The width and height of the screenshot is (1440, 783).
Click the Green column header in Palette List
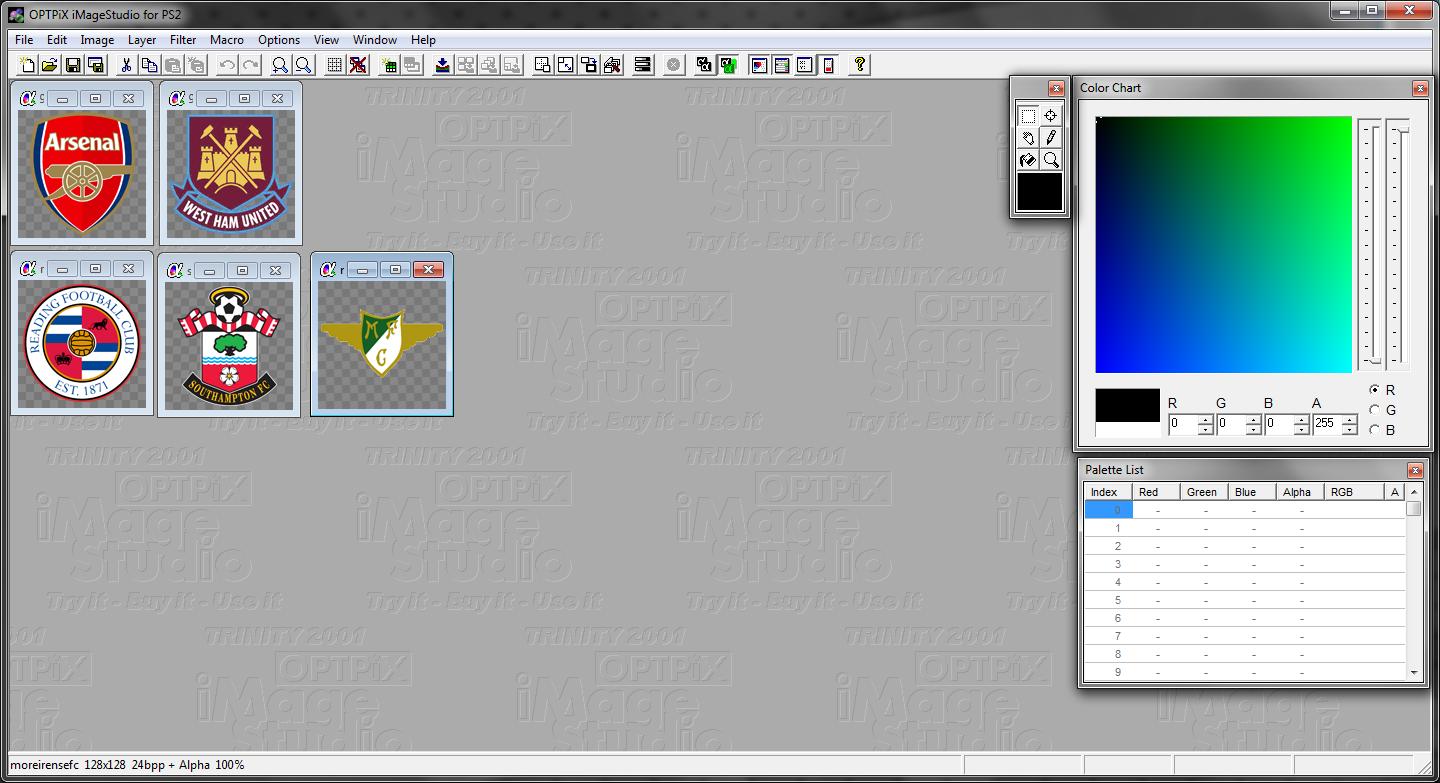pos(1203,492)
